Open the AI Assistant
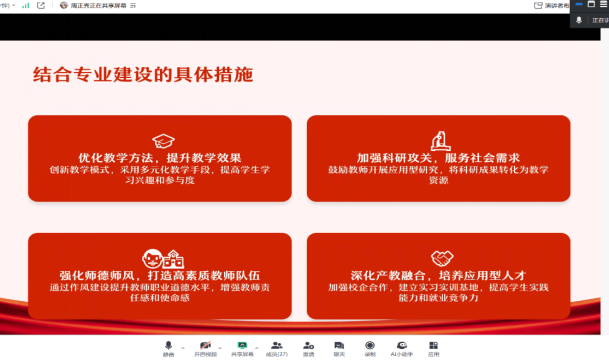The image size is (609, 361). click(x=402, y=348)
